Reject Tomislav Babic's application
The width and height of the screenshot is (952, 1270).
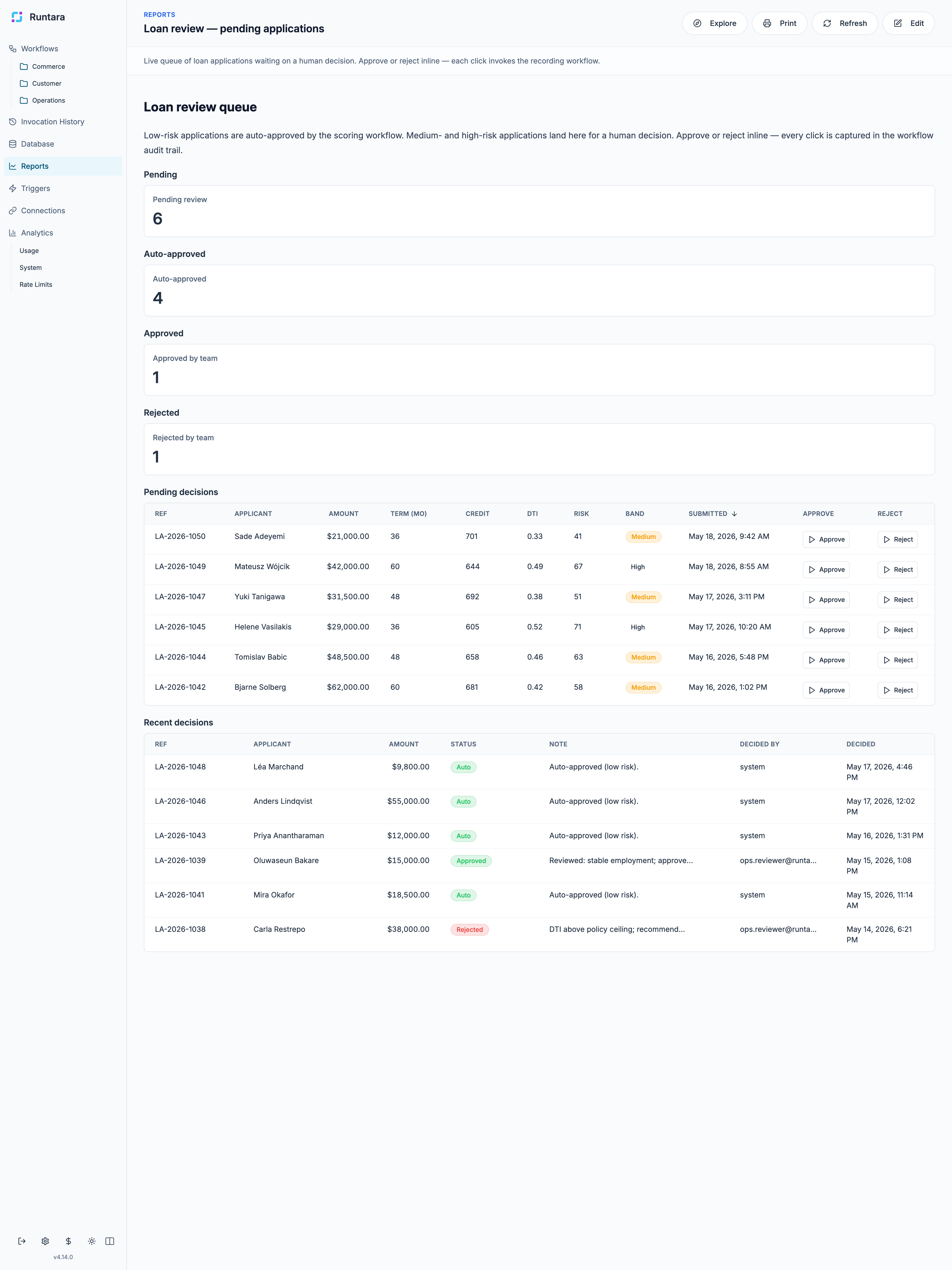898,660
